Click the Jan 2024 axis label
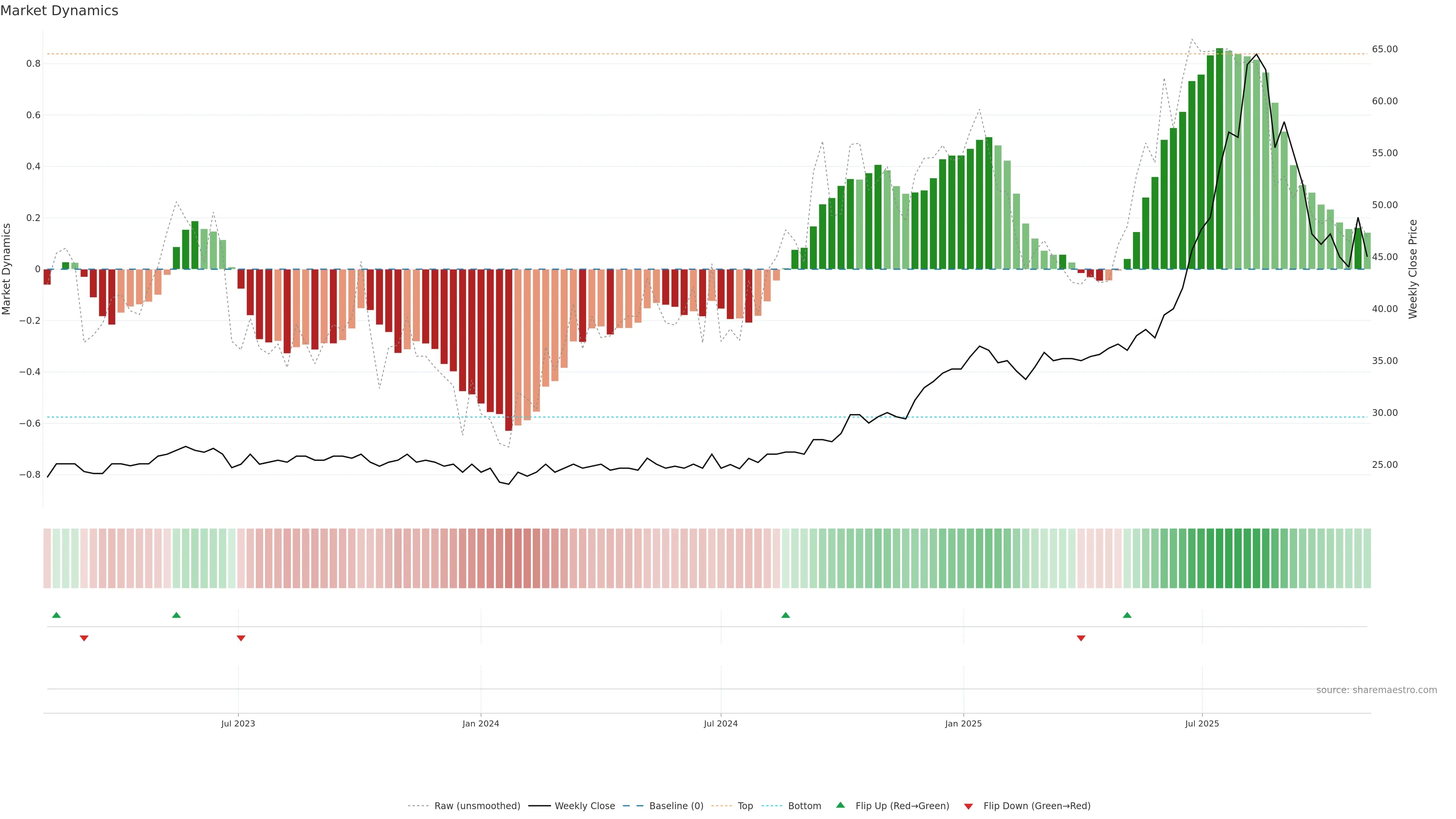 click(480, 723)
